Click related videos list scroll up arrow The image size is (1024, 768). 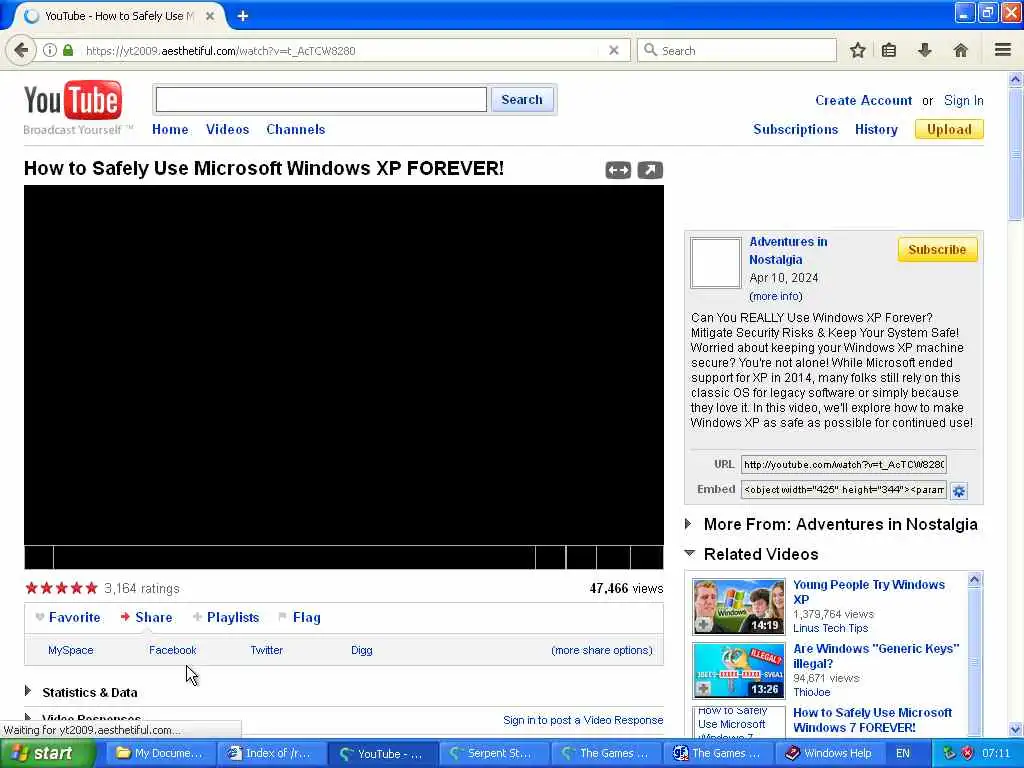coord(974,579)
